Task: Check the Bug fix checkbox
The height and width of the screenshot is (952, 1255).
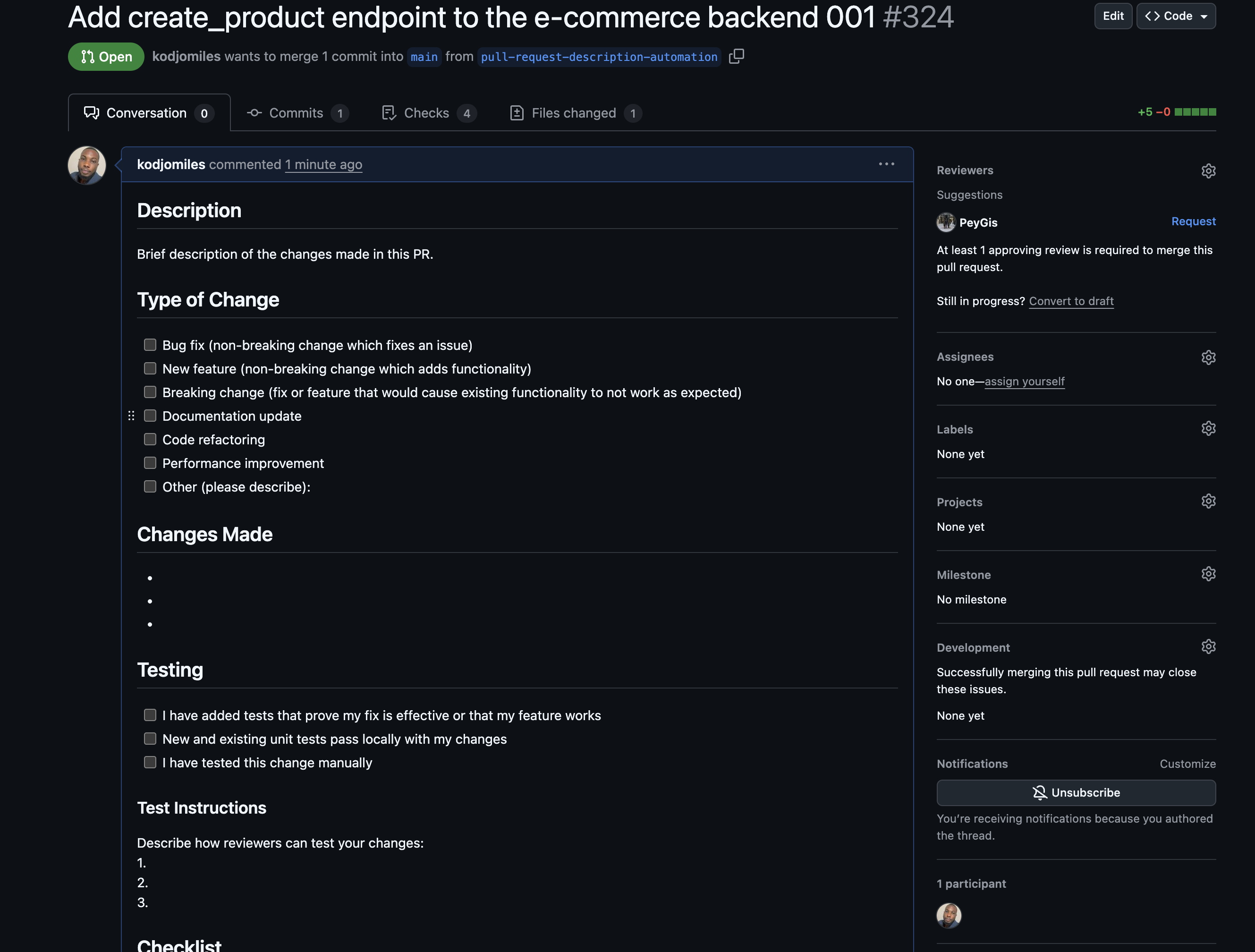Action: coord(150,345)
